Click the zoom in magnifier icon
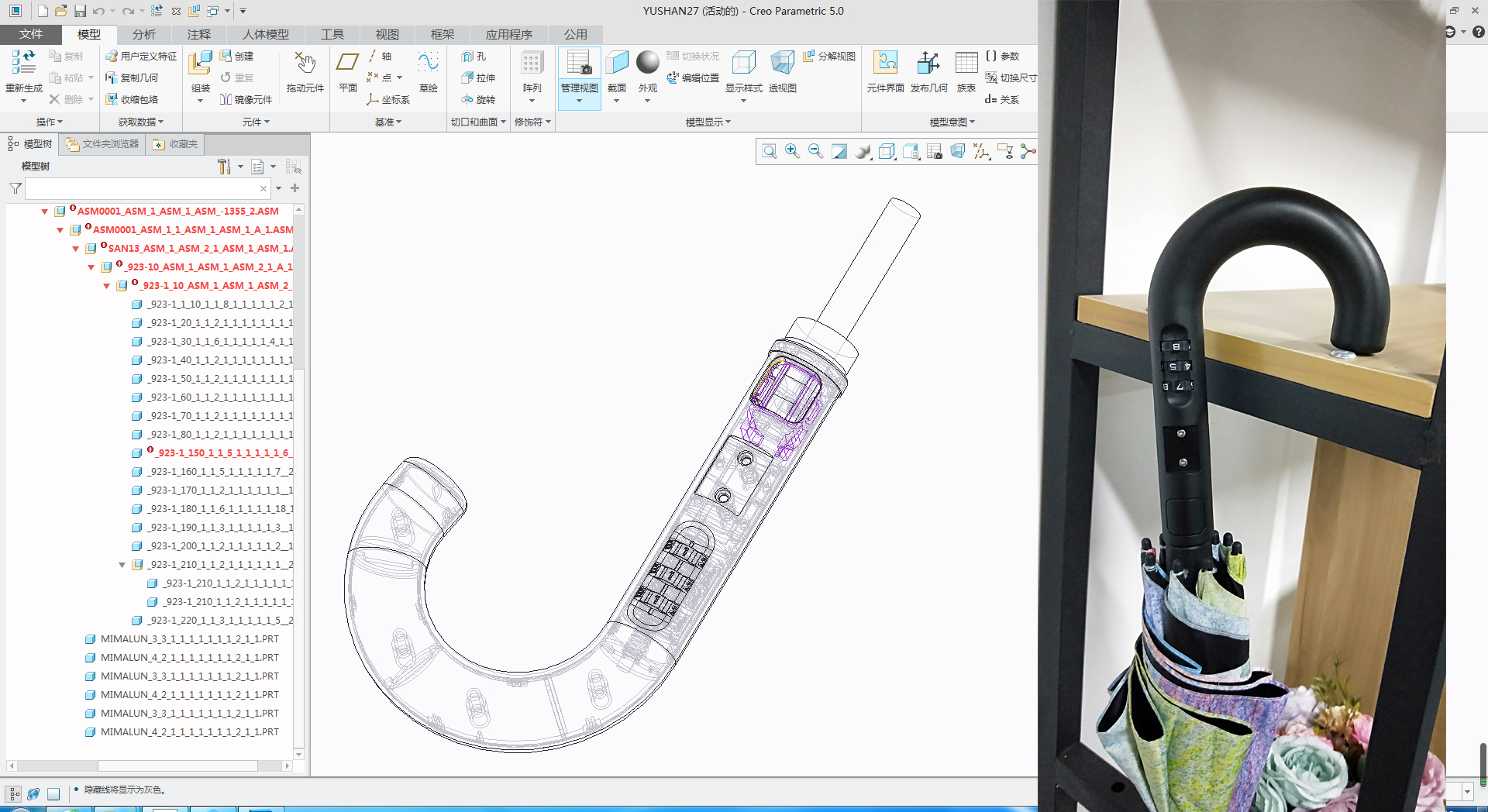This screenshot has width=1488, height=812. [792, 151]
